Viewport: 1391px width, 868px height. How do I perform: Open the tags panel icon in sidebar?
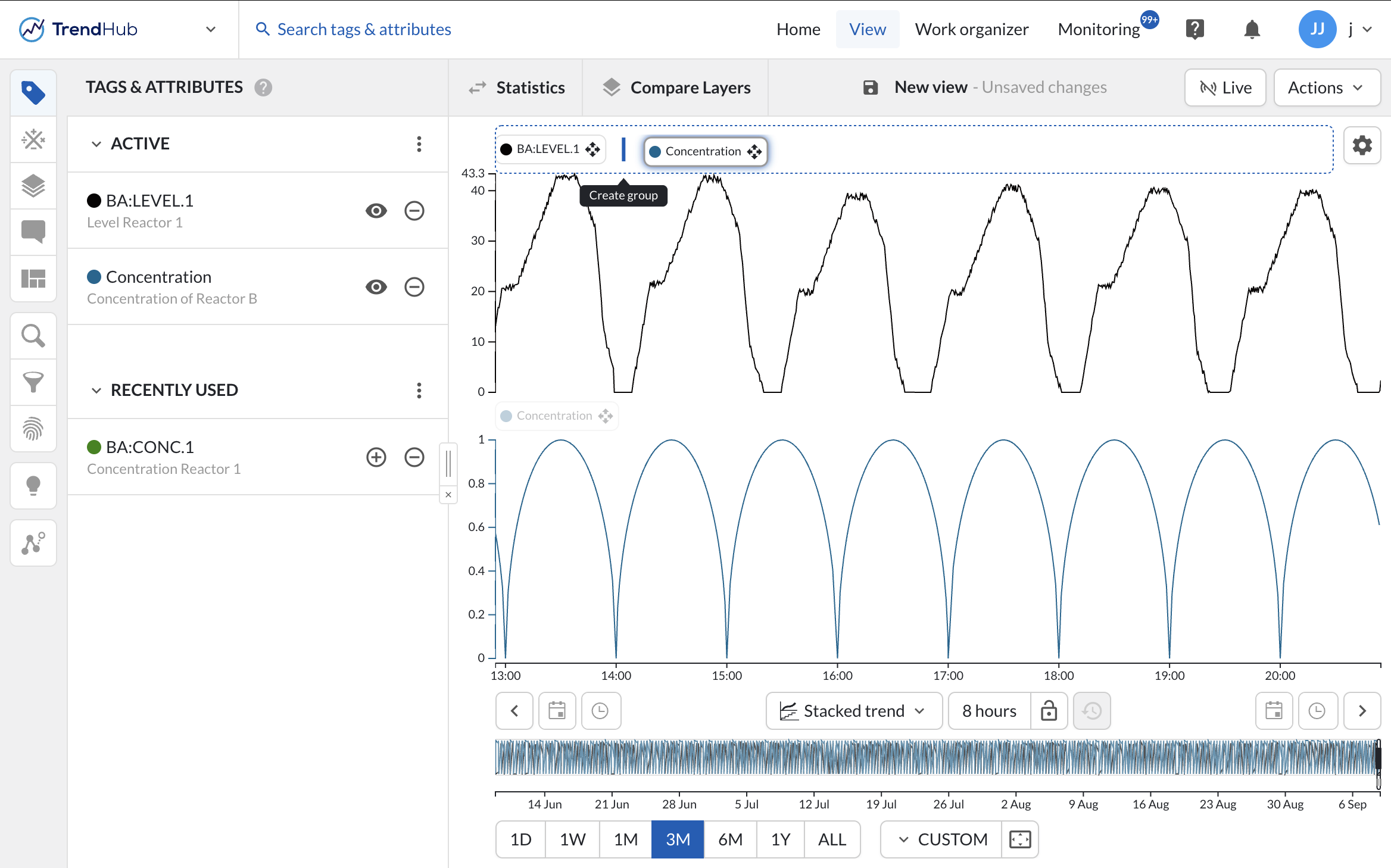coord(33,93)
